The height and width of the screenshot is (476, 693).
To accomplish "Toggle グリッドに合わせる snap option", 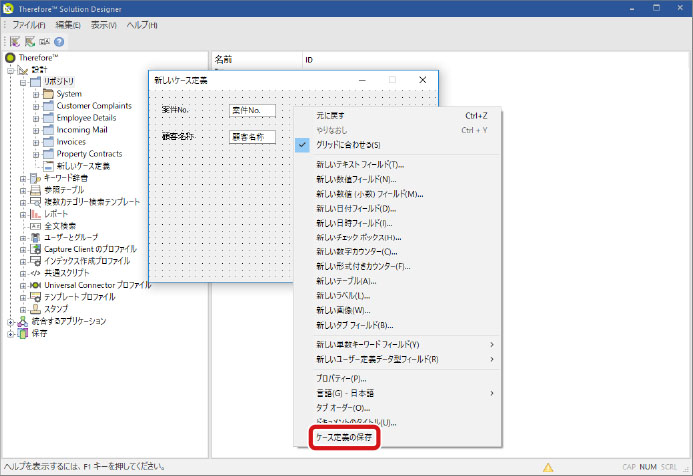I will pyautogui.click(x=348, y=145).
